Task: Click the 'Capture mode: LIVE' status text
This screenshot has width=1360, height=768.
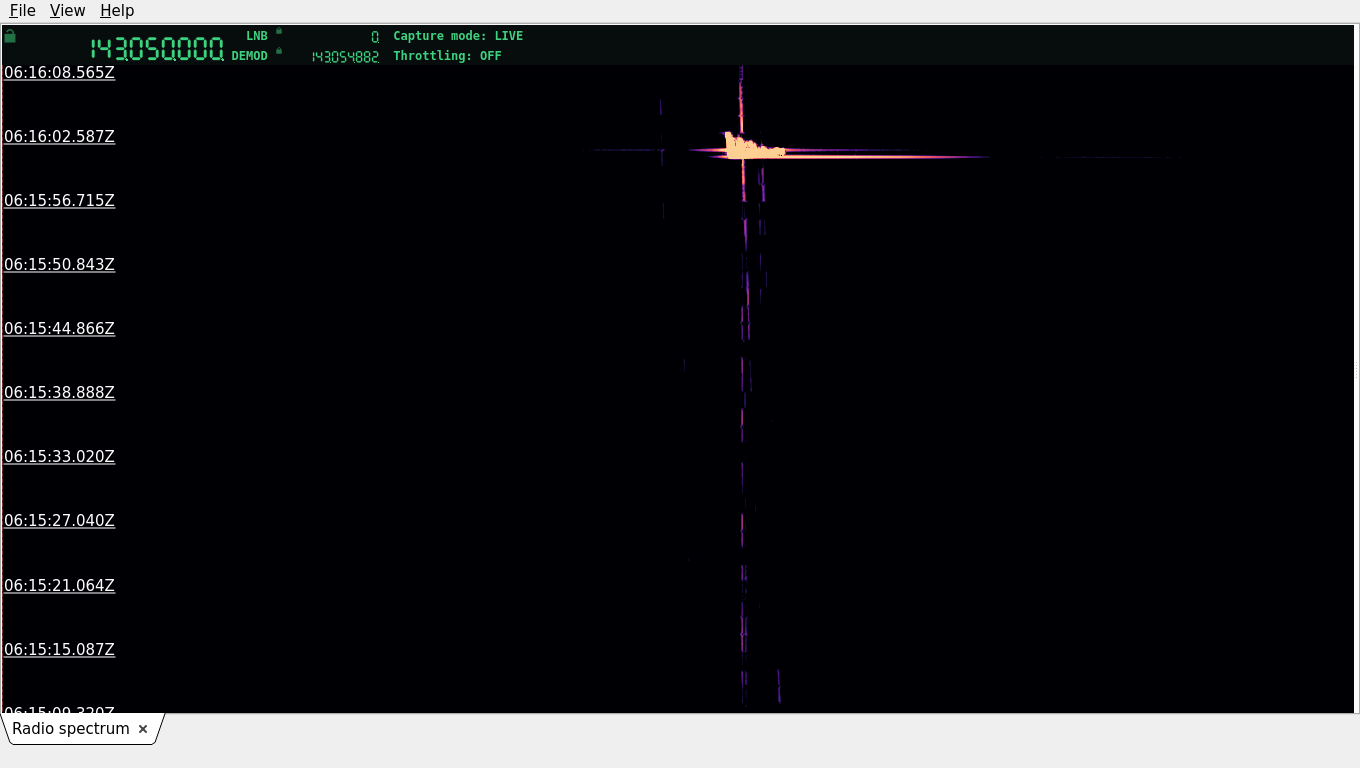Action: click(458, 36)
